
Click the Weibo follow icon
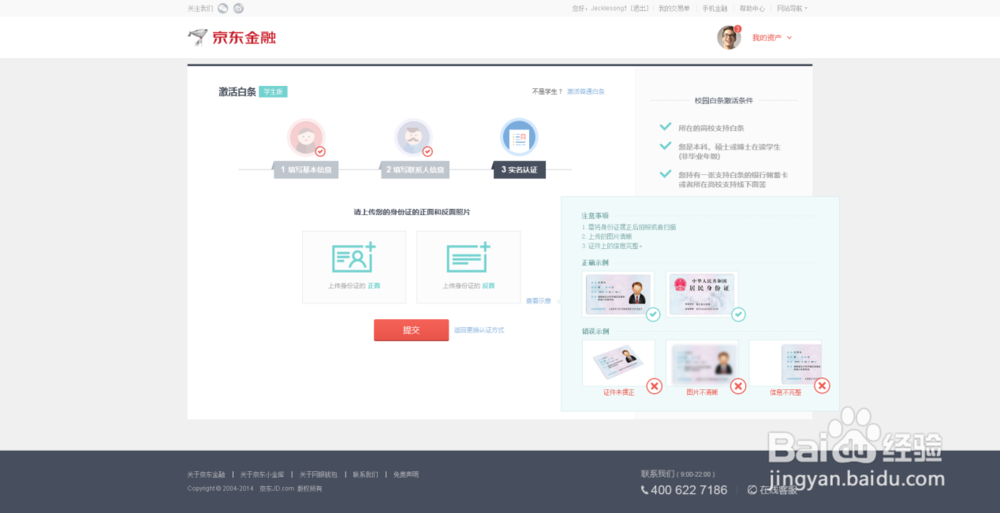[239, 8]
